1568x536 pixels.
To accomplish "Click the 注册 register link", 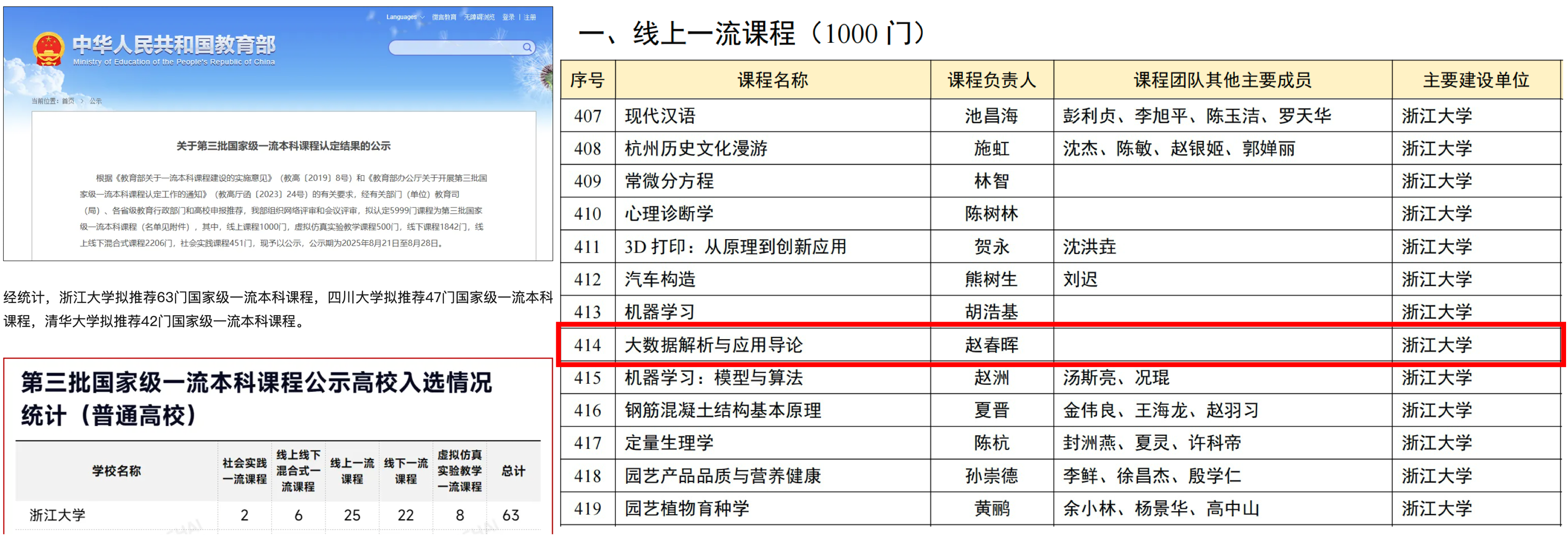I will coord(530,17).
